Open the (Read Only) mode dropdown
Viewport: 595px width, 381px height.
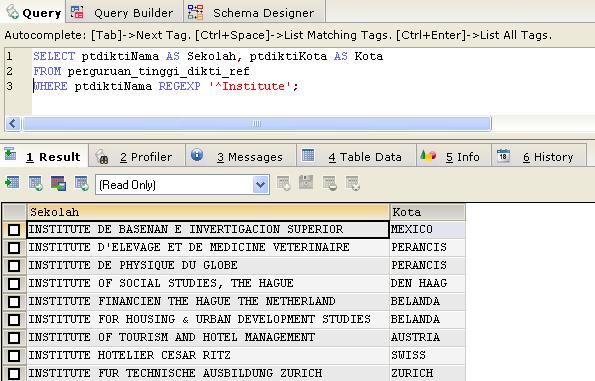pyautogui.click(x=182, y=185)
